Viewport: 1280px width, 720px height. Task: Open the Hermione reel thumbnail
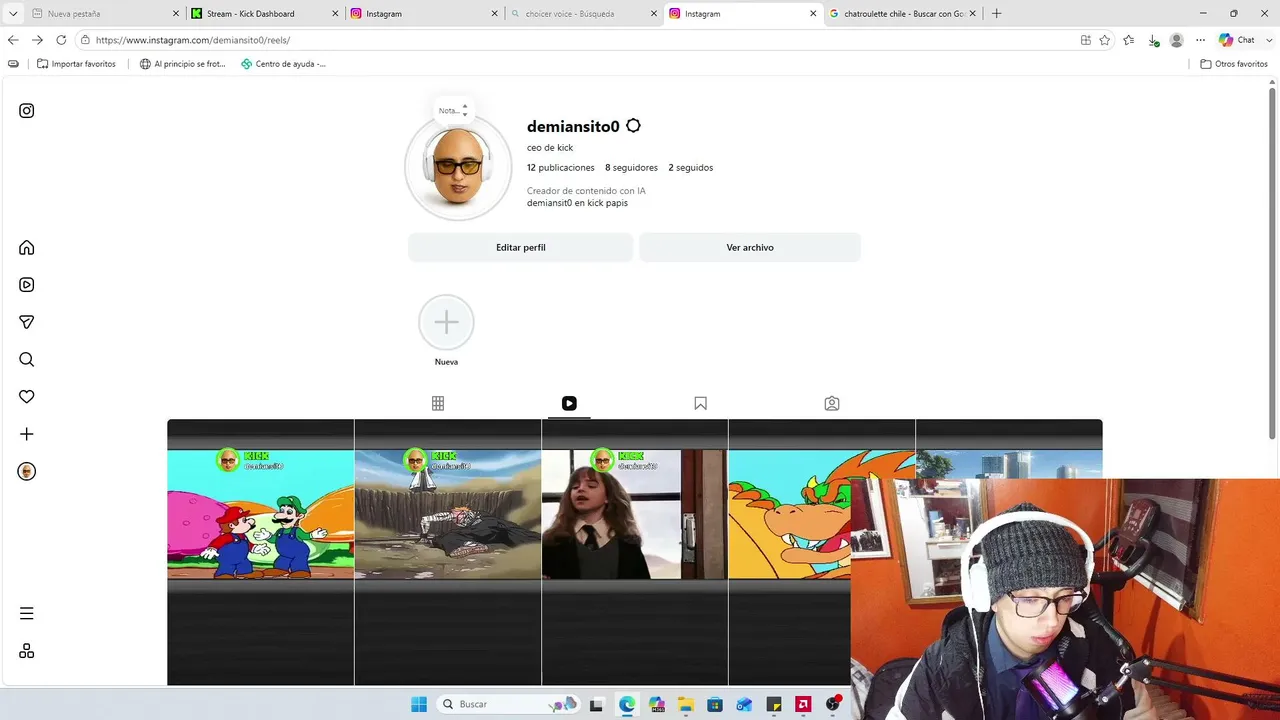[x=635, y=552]
